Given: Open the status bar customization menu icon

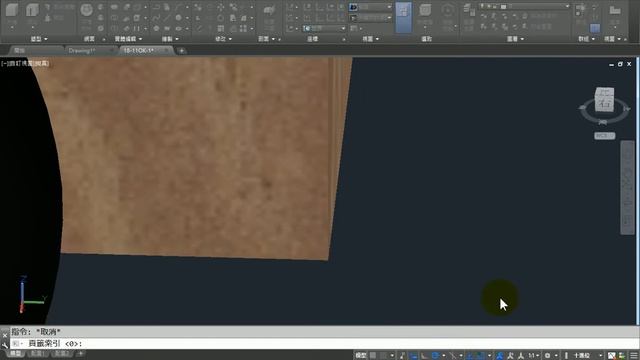Looking at the screenshot, I should [634, 356].
